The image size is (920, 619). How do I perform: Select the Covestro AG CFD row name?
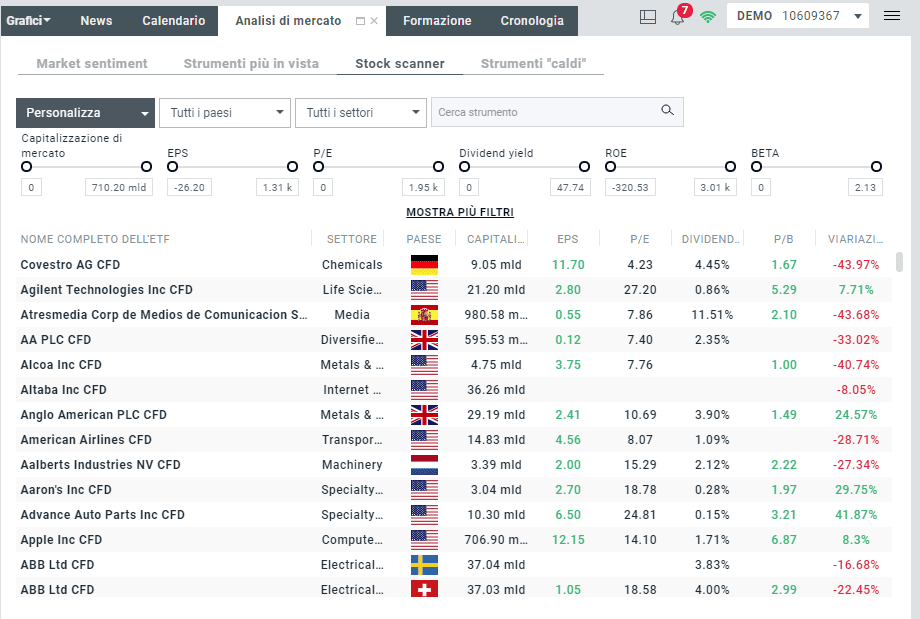(x=70, y=265)
